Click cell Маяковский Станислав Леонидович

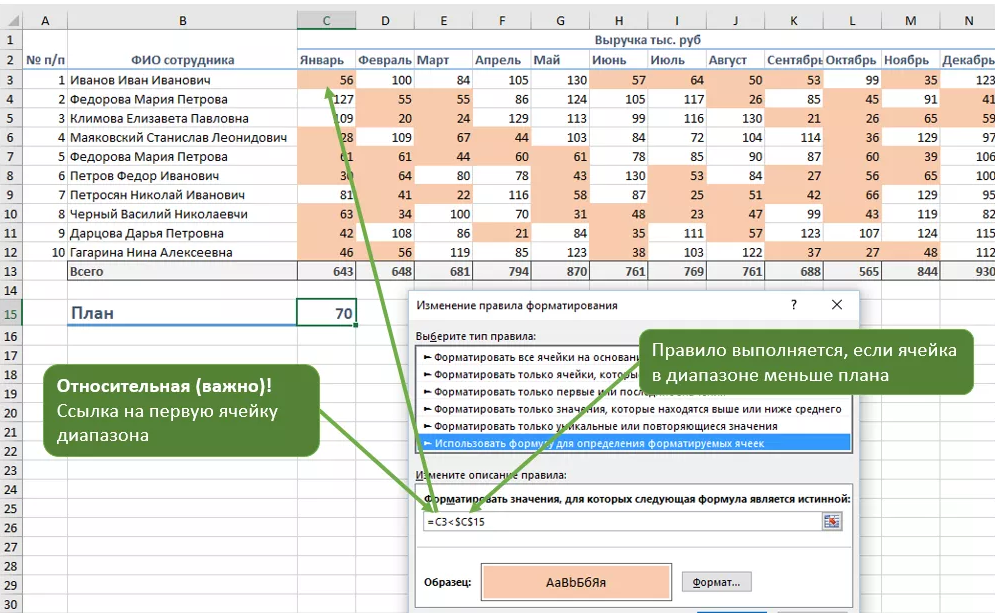click(182, 137)
